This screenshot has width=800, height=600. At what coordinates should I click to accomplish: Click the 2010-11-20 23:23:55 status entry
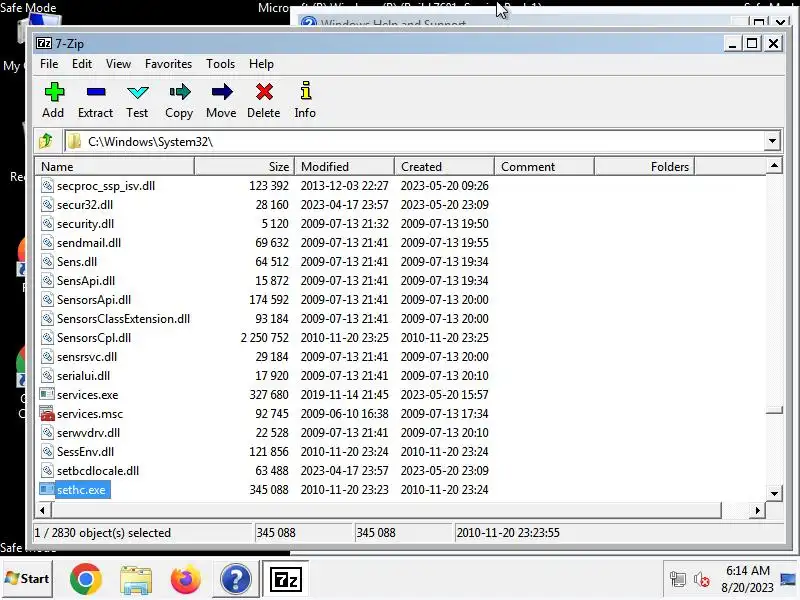pos(508,533)
